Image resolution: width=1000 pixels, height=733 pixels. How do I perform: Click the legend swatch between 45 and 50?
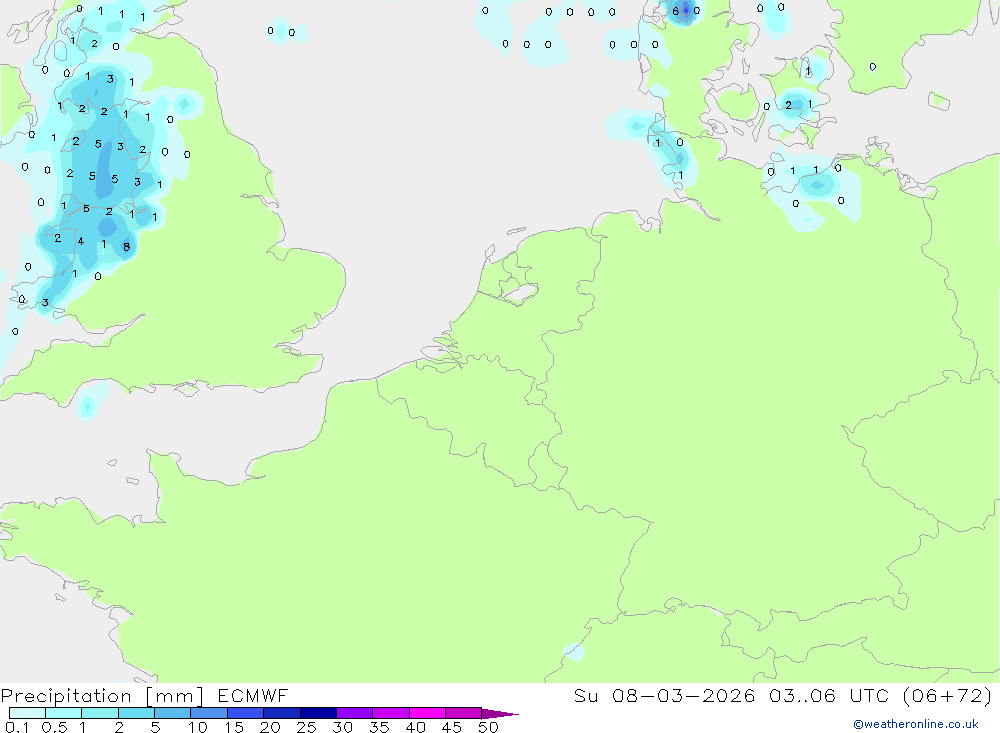[x=463, y=713]
